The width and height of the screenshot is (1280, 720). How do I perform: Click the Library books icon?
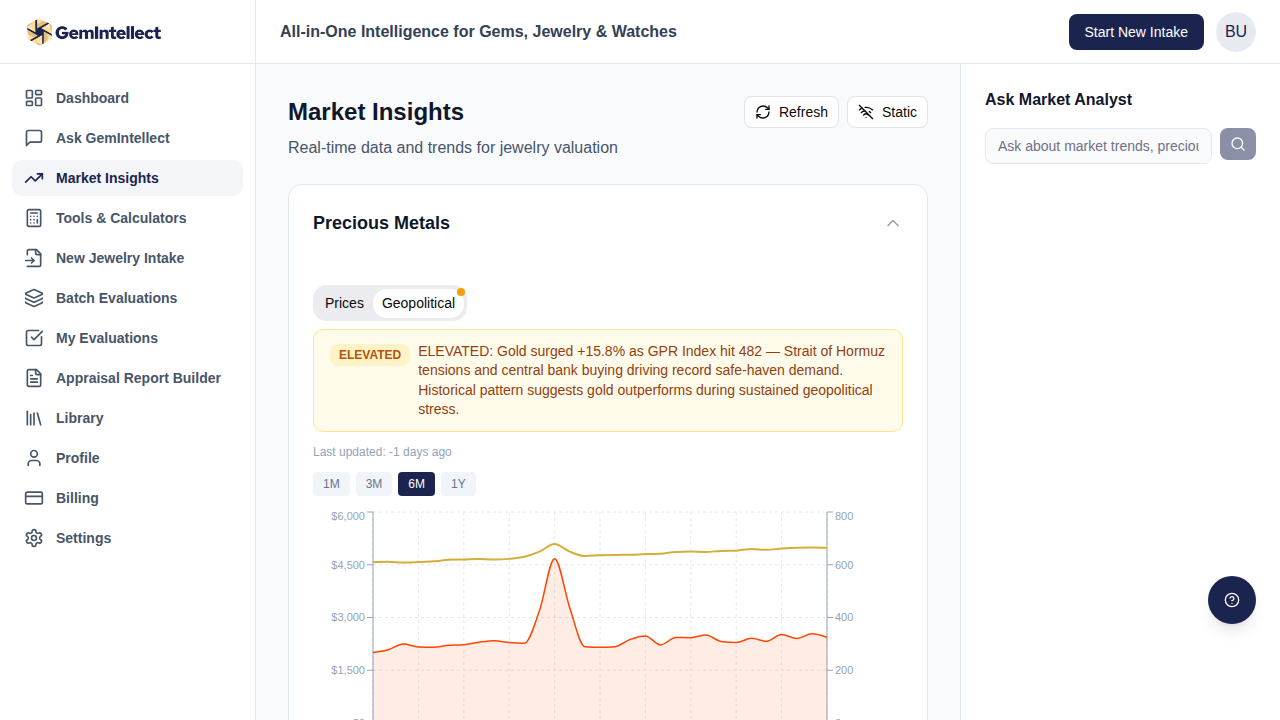coord(34,418)
